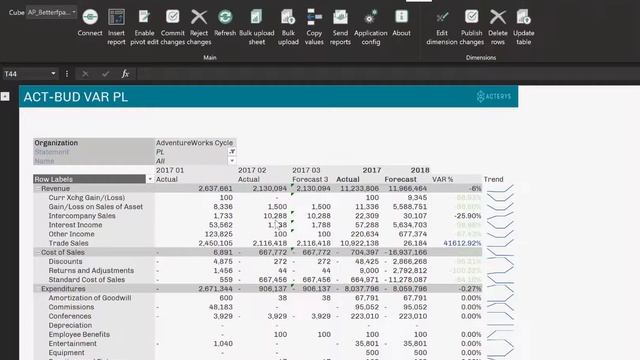The height and width of the screenshot is (360, 640).
Task: Select the Forecast 3 column header
Action: pos(310,179)
